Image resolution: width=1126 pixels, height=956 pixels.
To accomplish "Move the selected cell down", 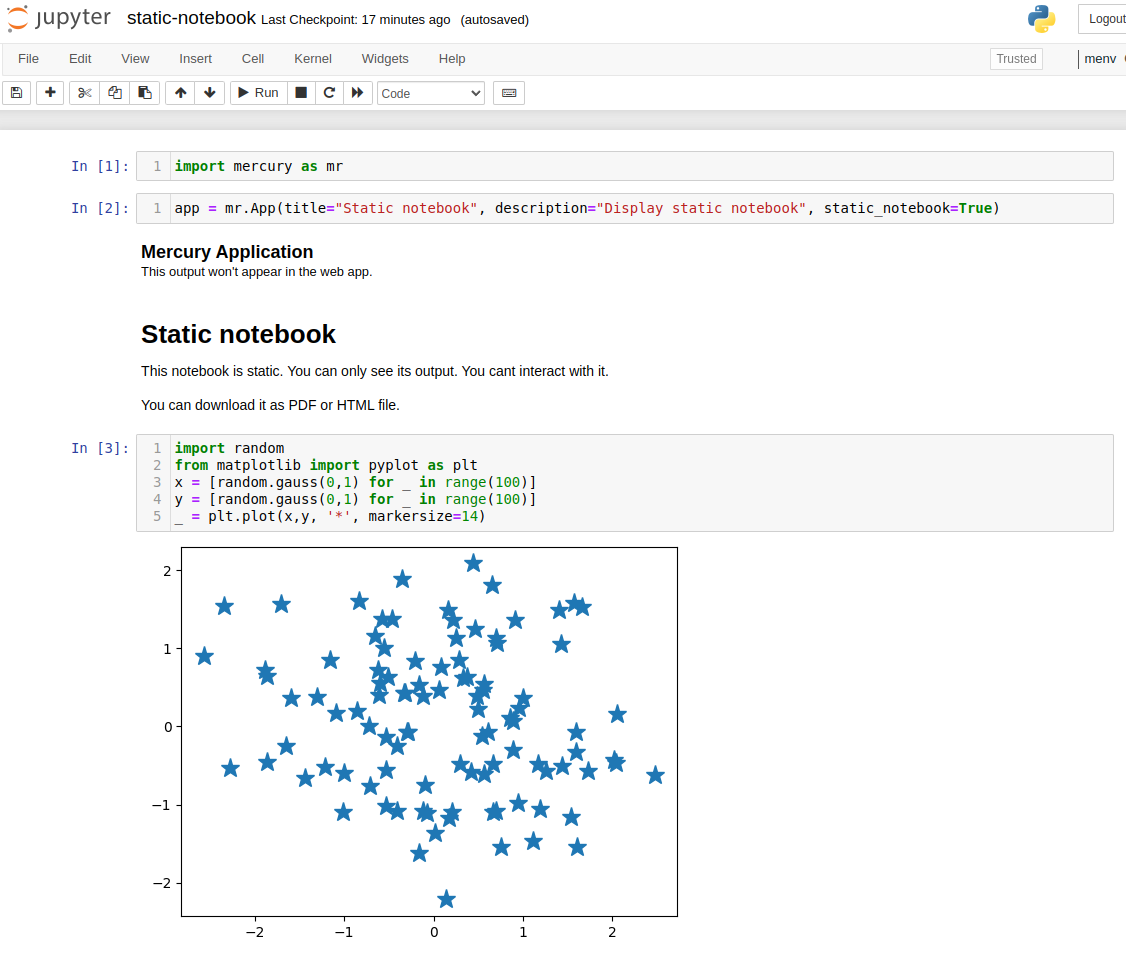I will click(x=209, y=93).
